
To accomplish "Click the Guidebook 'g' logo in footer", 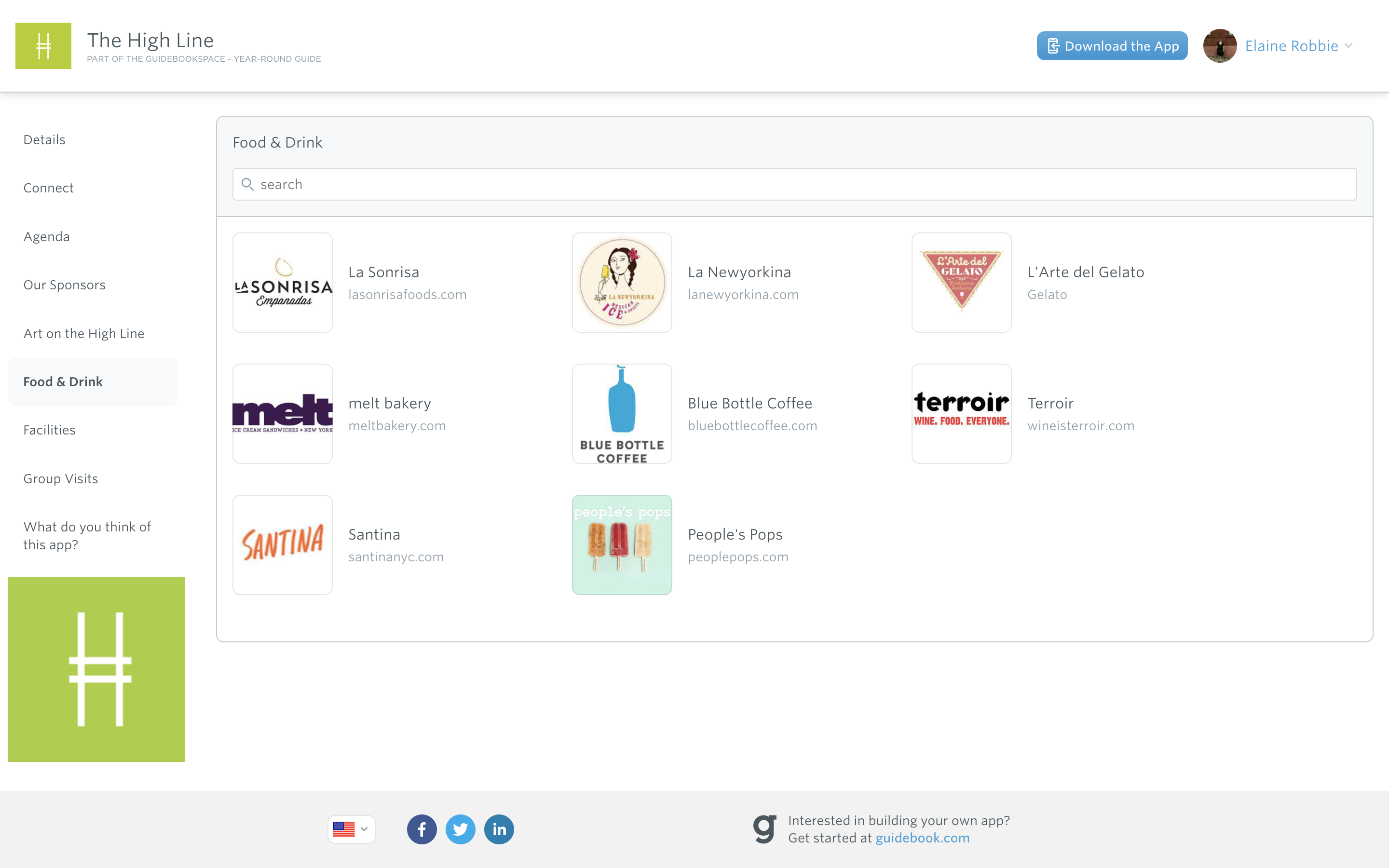I will pos(763,828).
